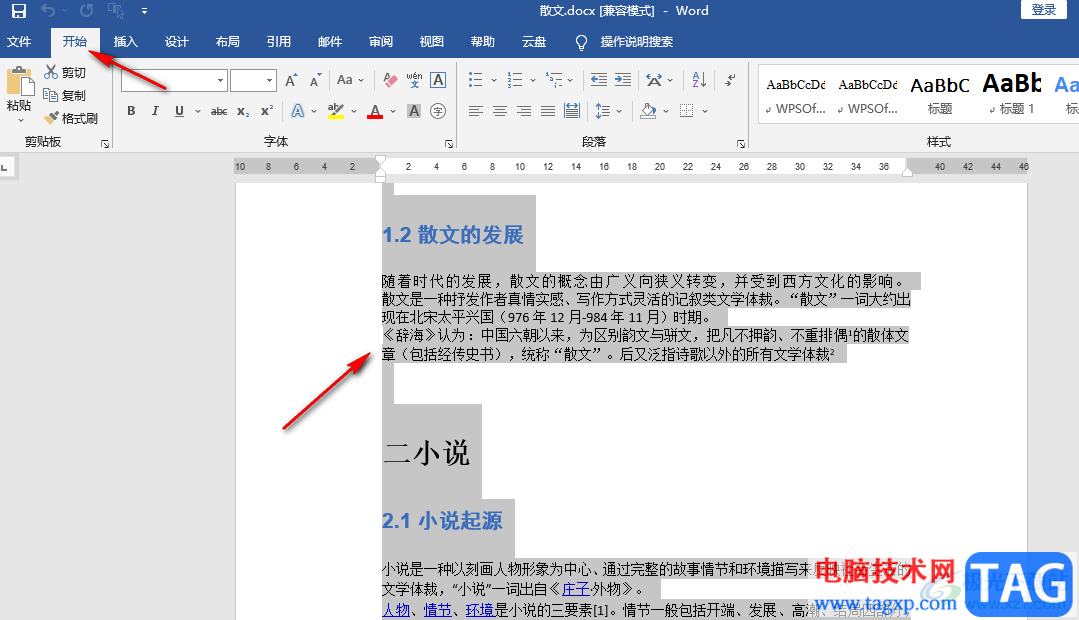This screenshot has width=1079, height=620.
Task: Toggle character shading gray A icon
Action: (414, 111)
